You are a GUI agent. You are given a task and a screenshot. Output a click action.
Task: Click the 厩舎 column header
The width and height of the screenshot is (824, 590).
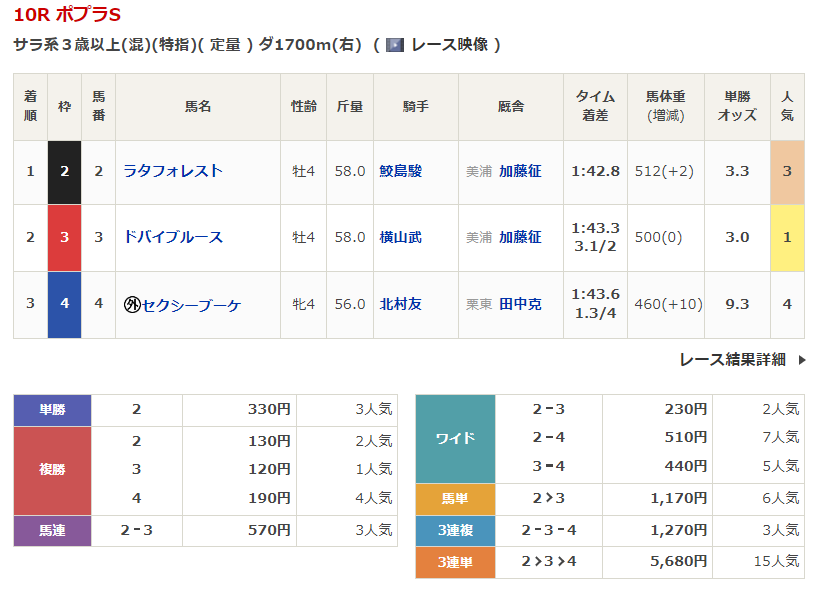tap(511, 106)
